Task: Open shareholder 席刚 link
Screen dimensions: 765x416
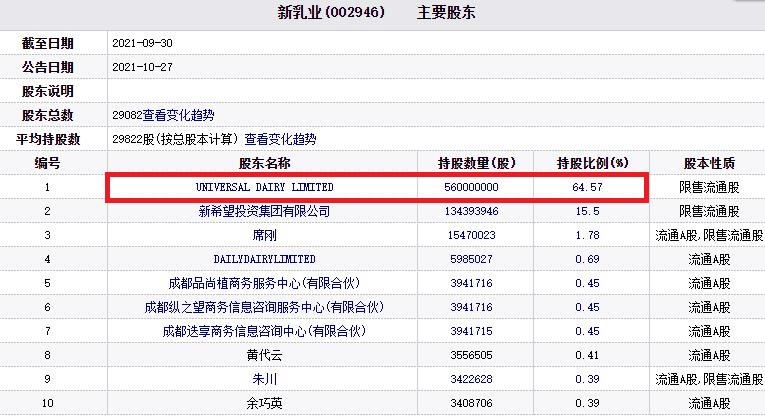Action: pos(264,235)
